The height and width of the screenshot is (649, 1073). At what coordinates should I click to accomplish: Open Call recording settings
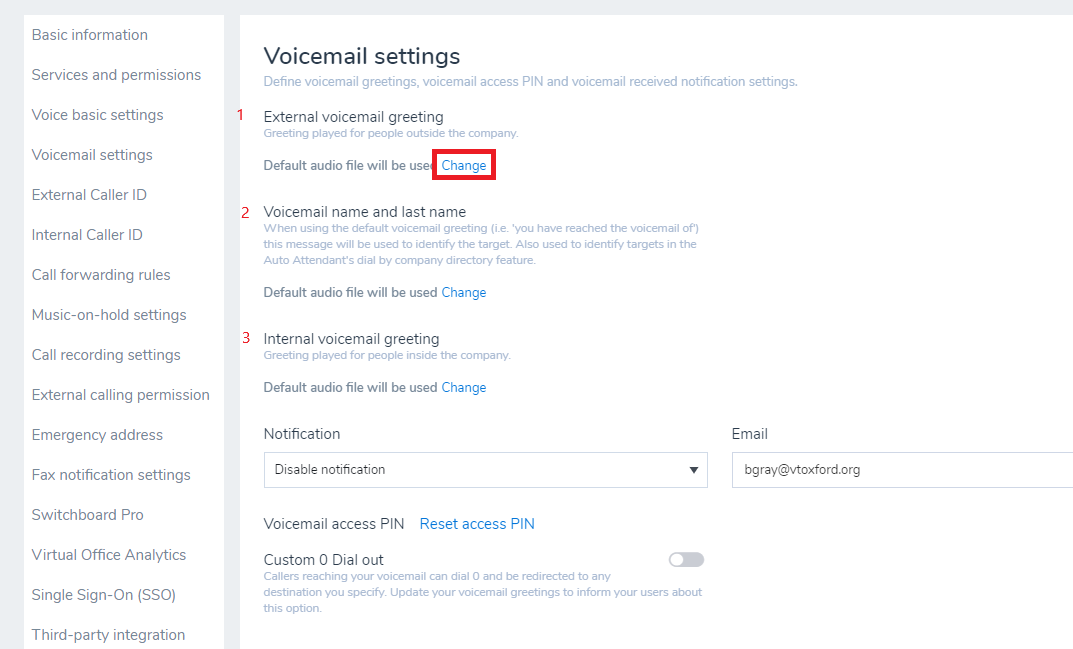[106, 354]
